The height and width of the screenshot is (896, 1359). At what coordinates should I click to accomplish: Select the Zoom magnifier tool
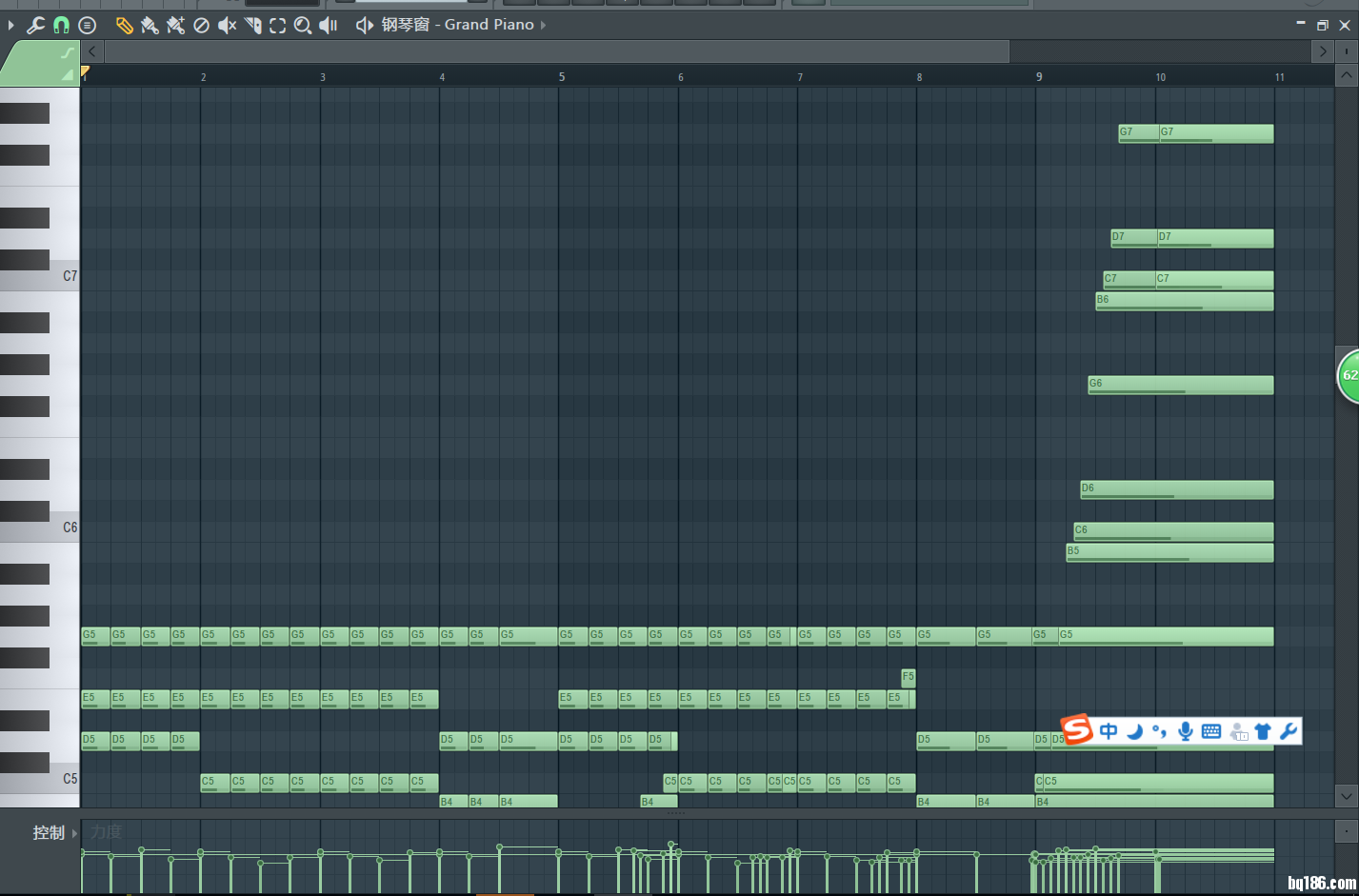point(303,26)
